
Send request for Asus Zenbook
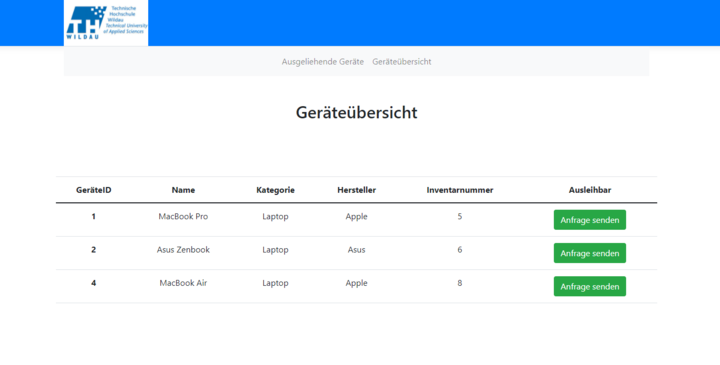pyautogui.click(x=590, y=253)
